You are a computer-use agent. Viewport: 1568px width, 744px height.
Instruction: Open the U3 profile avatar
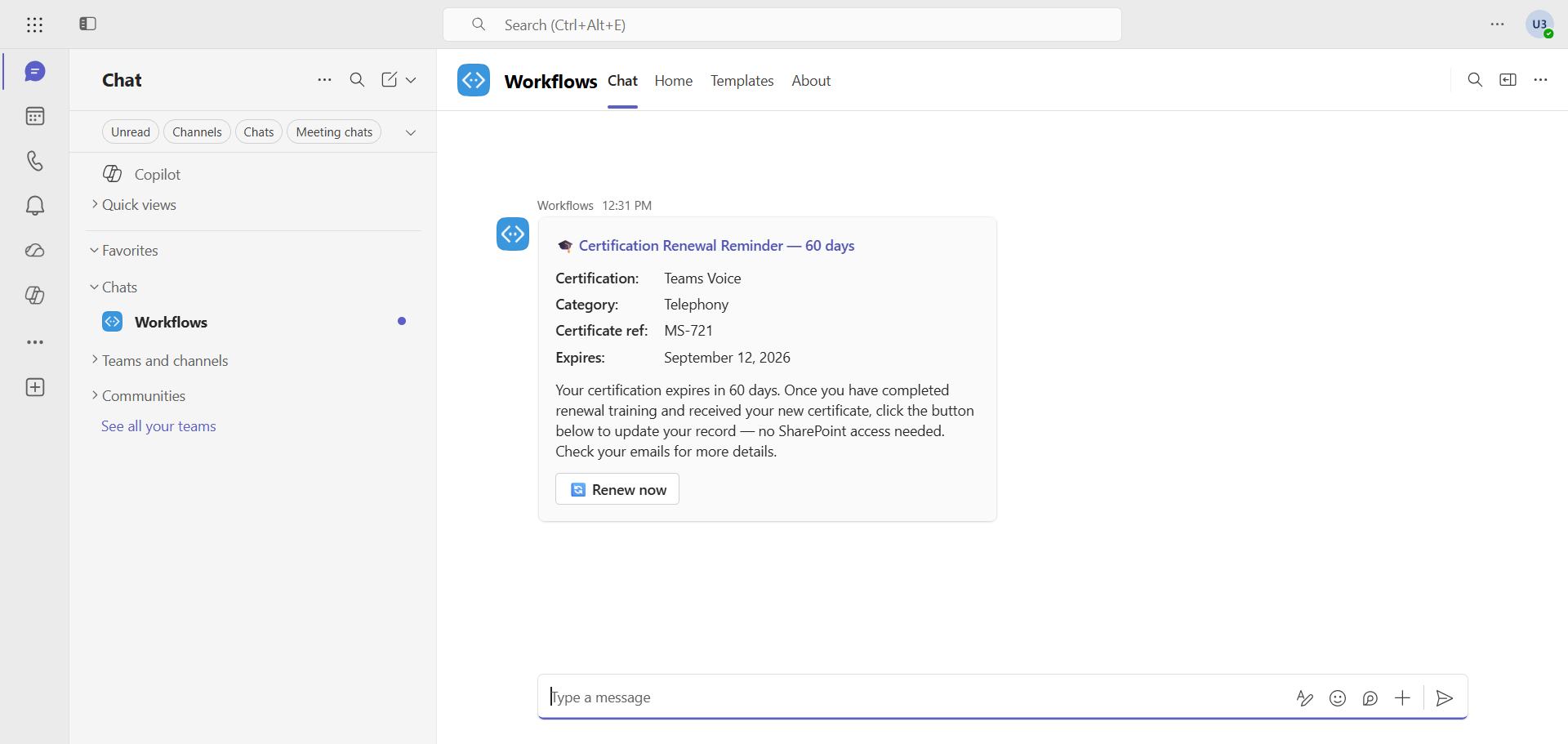point(1539,25)
